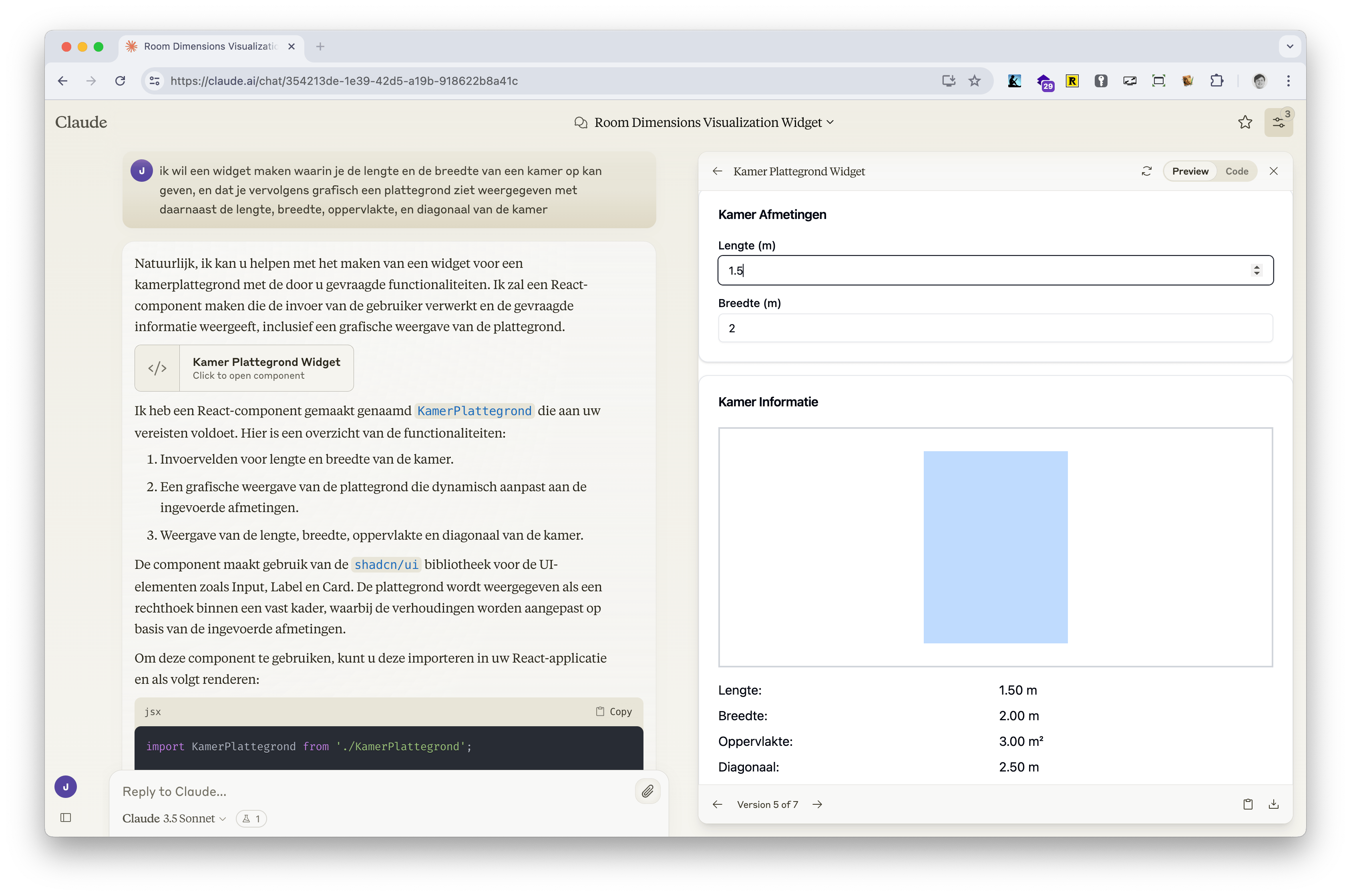The image size is (1351, 896).
Task: Close the Room Dimensions tab
Action: 292,46
